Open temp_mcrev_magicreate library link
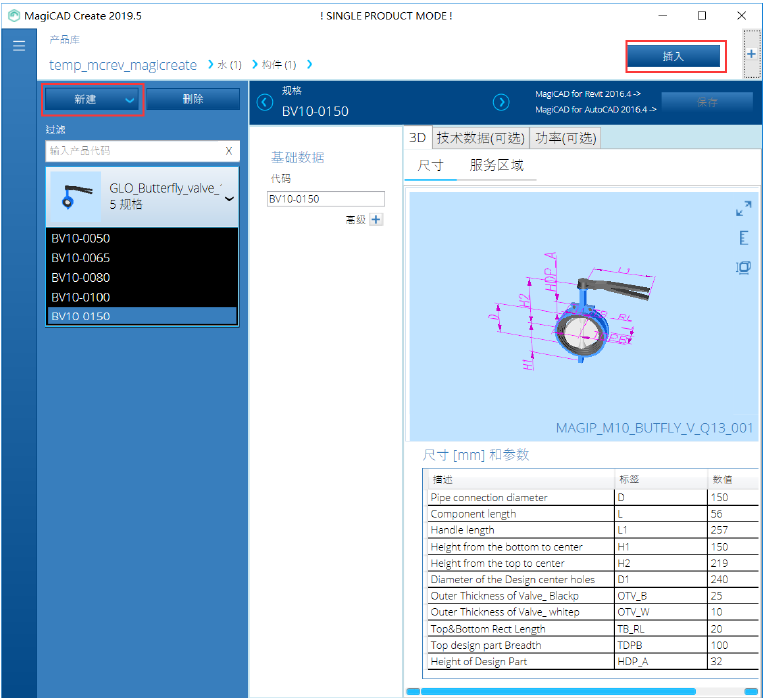 coord(123,65)
